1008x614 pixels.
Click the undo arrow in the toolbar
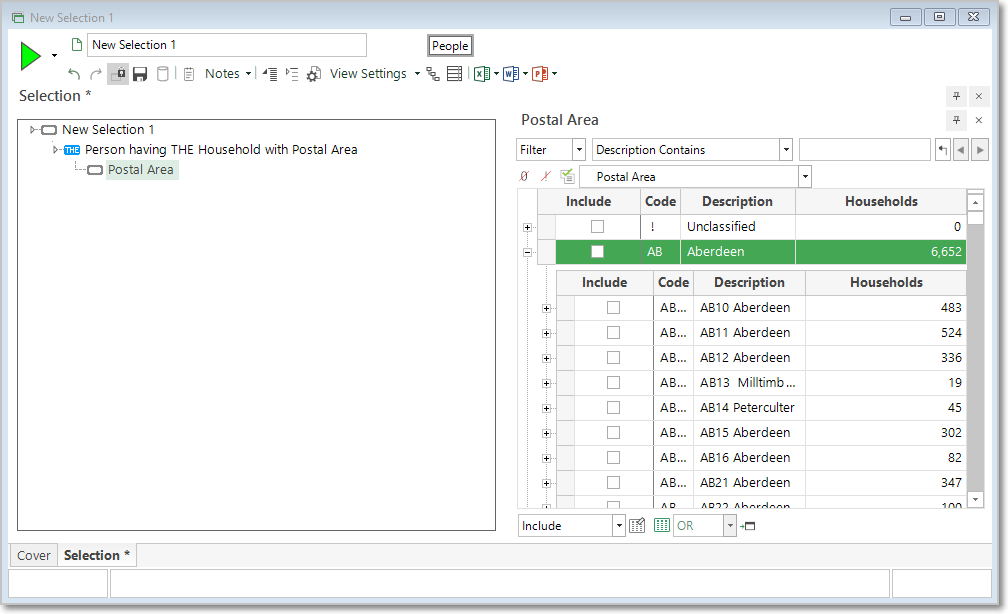coord(74,74)
